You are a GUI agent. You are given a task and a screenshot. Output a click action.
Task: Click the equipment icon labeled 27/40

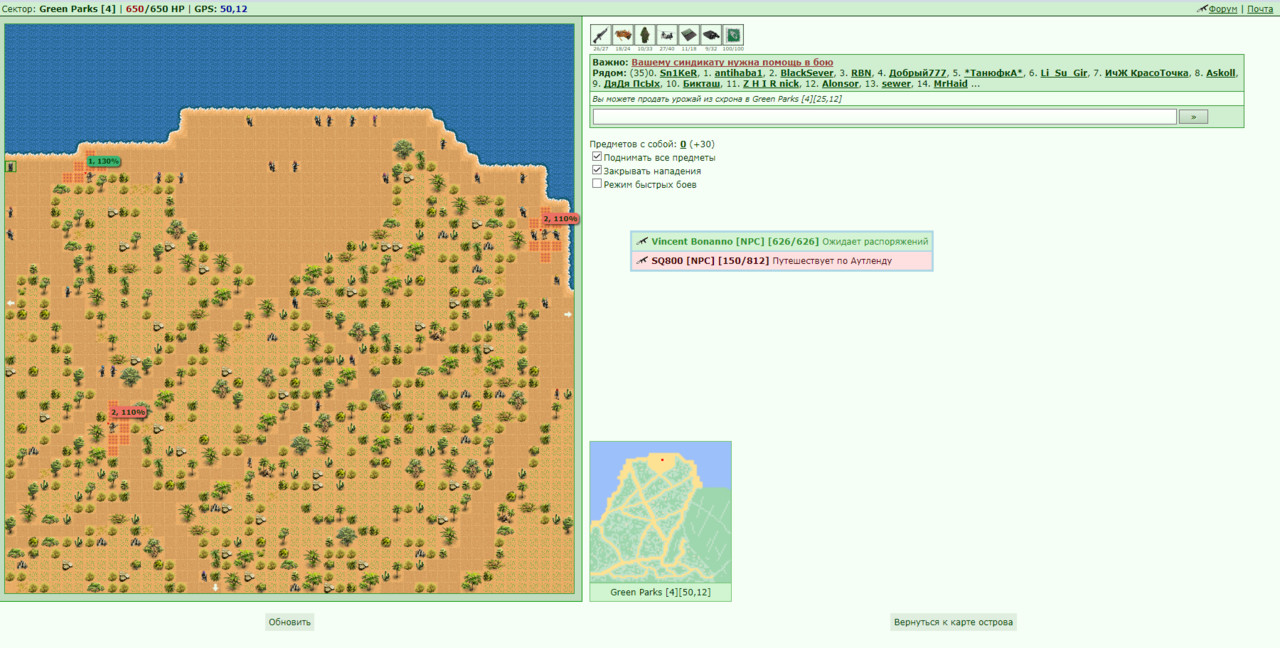[667, 35]
